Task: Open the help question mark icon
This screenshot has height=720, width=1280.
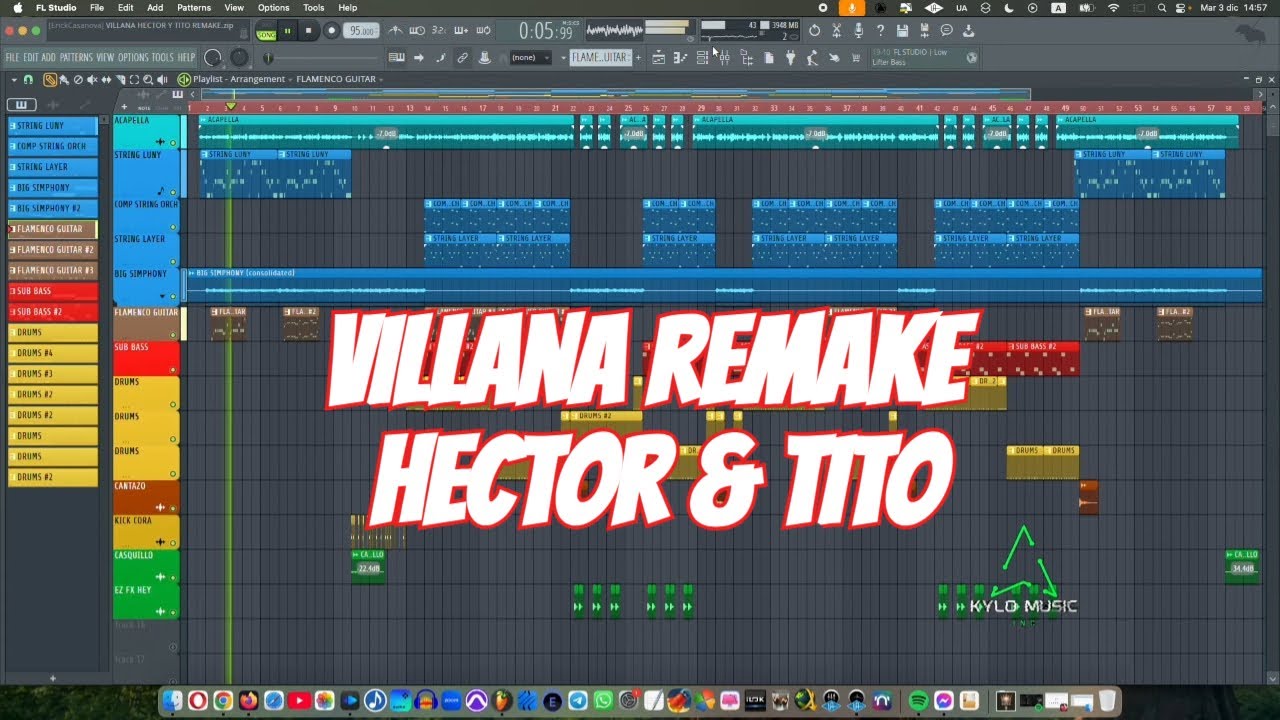Action: pyautogui.click(x=881, y=30)
